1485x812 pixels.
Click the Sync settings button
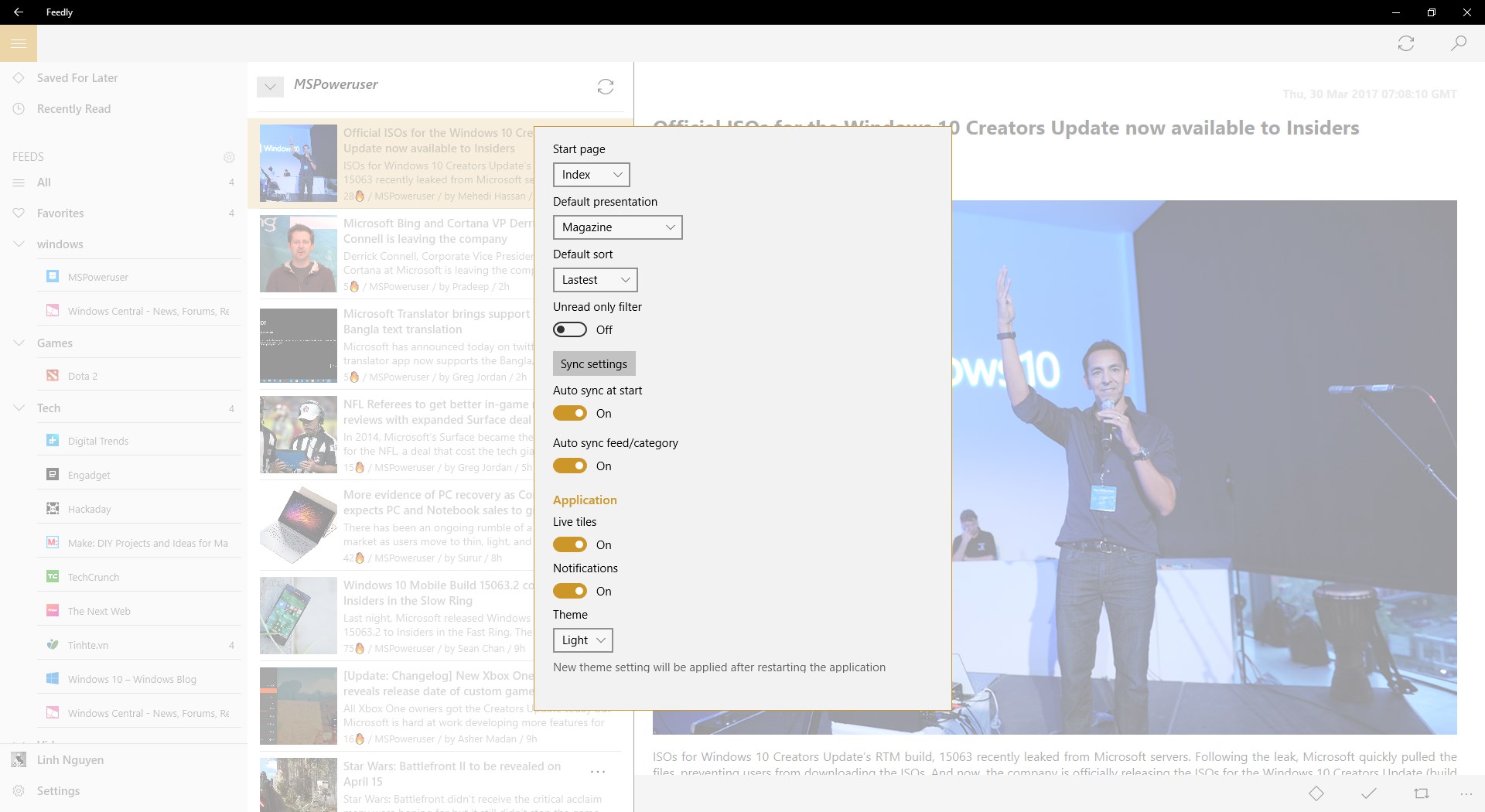point(594,364)
